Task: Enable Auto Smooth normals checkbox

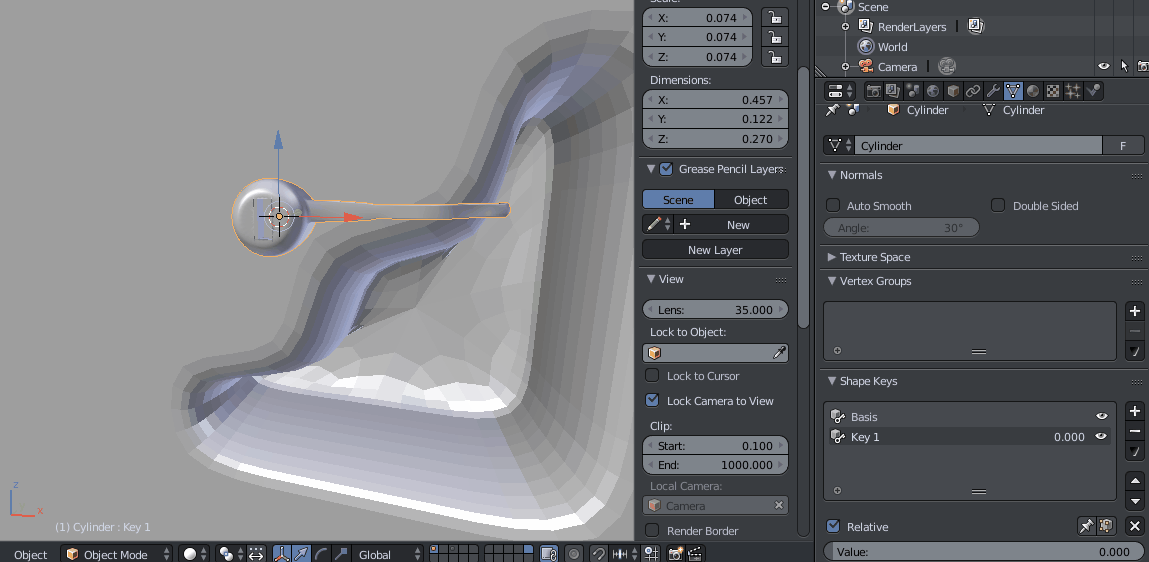Action: click(833, 206)
